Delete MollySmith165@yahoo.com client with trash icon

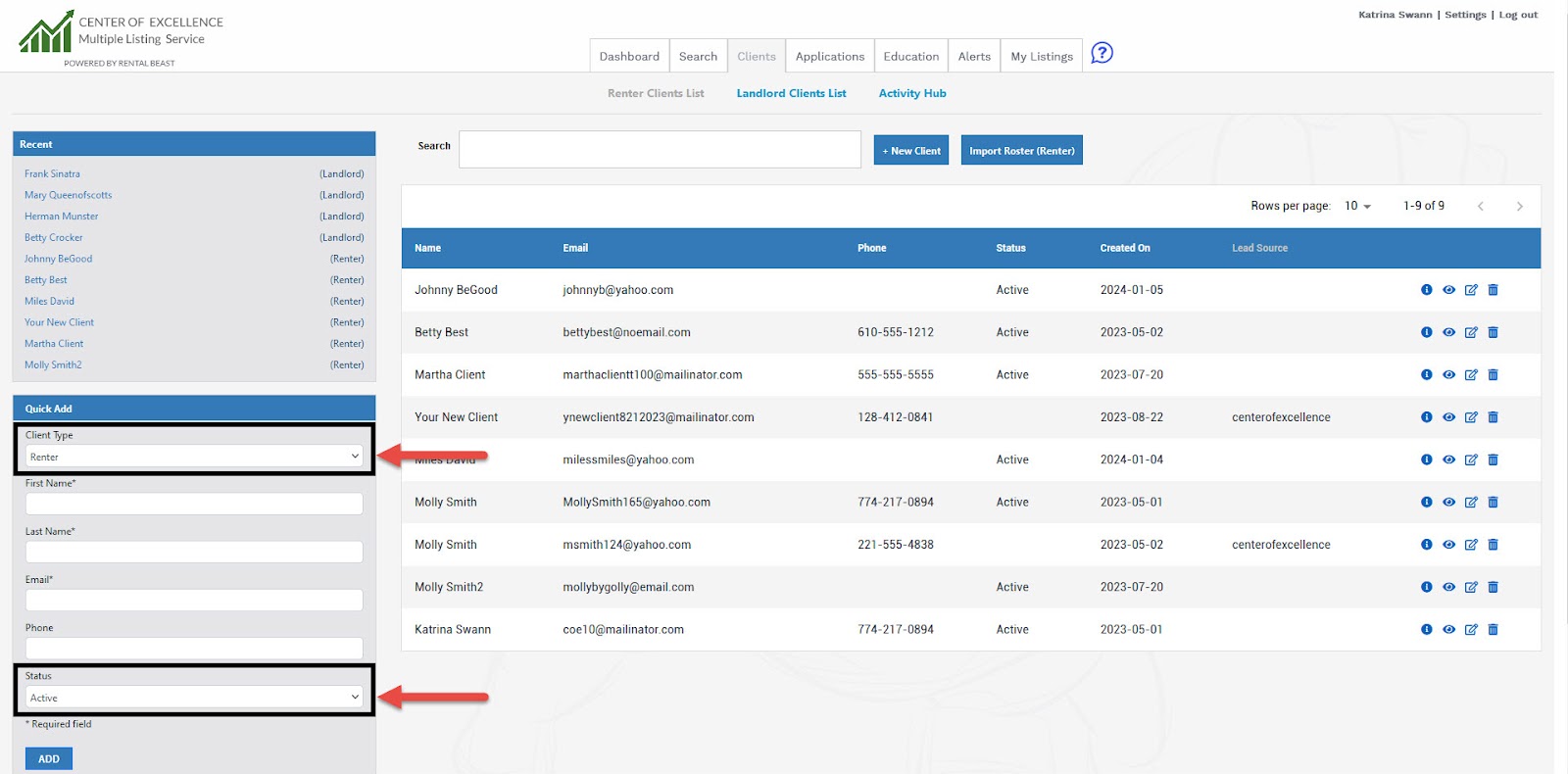pos(1494,502)
